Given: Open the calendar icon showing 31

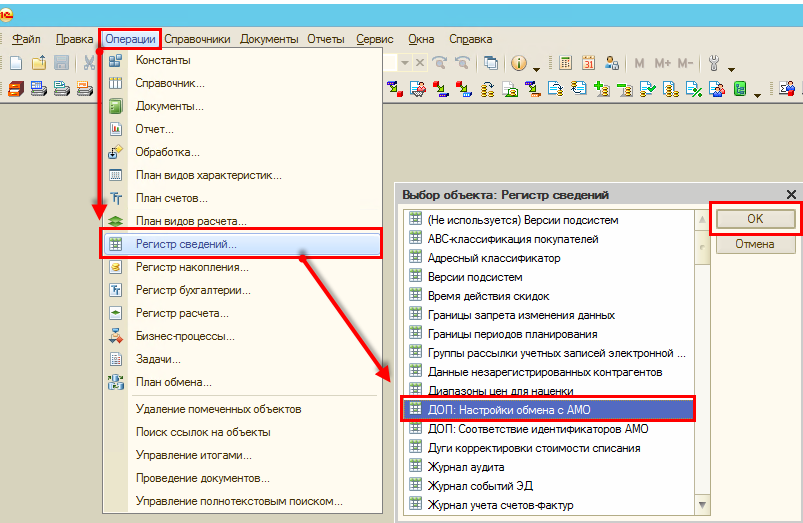Looking at the screenshot, I should (588, 63).
